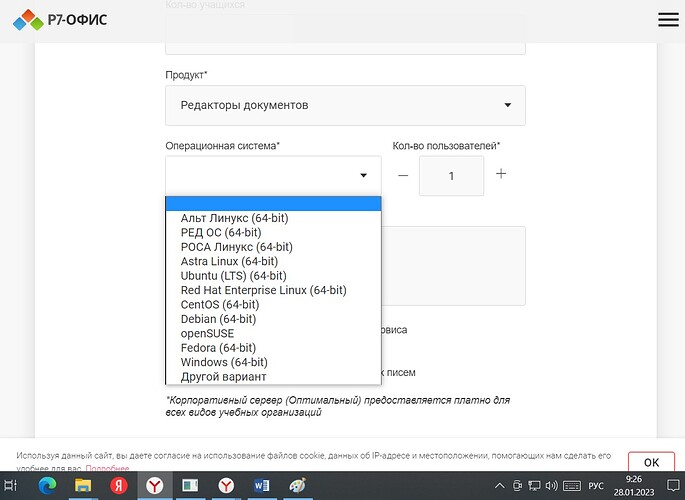Open Paint from the taskbar
Viewport: 685px width, 500px height.
click(x=298, y=485)
